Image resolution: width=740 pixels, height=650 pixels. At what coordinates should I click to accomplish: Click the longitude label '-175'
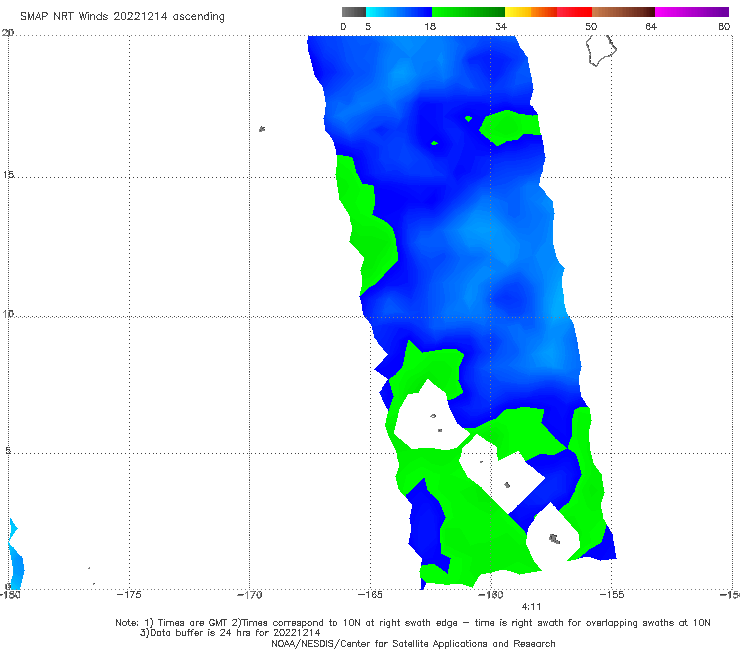coord(129,595)
